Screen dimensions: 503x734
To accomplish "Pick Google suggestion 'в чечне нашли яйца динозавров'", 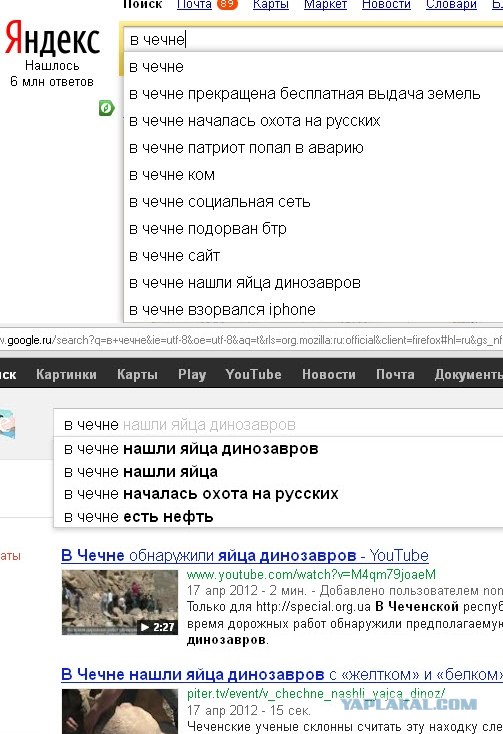I will pos(278,448).
